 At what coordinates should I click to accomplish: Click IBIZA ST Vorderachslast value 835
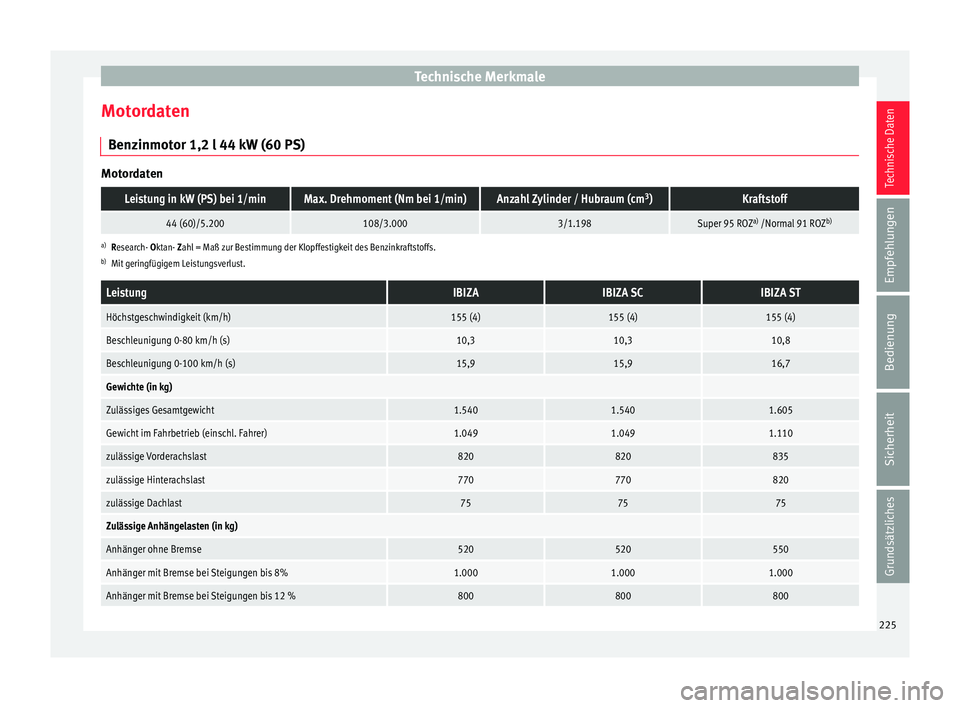(781, 457)
